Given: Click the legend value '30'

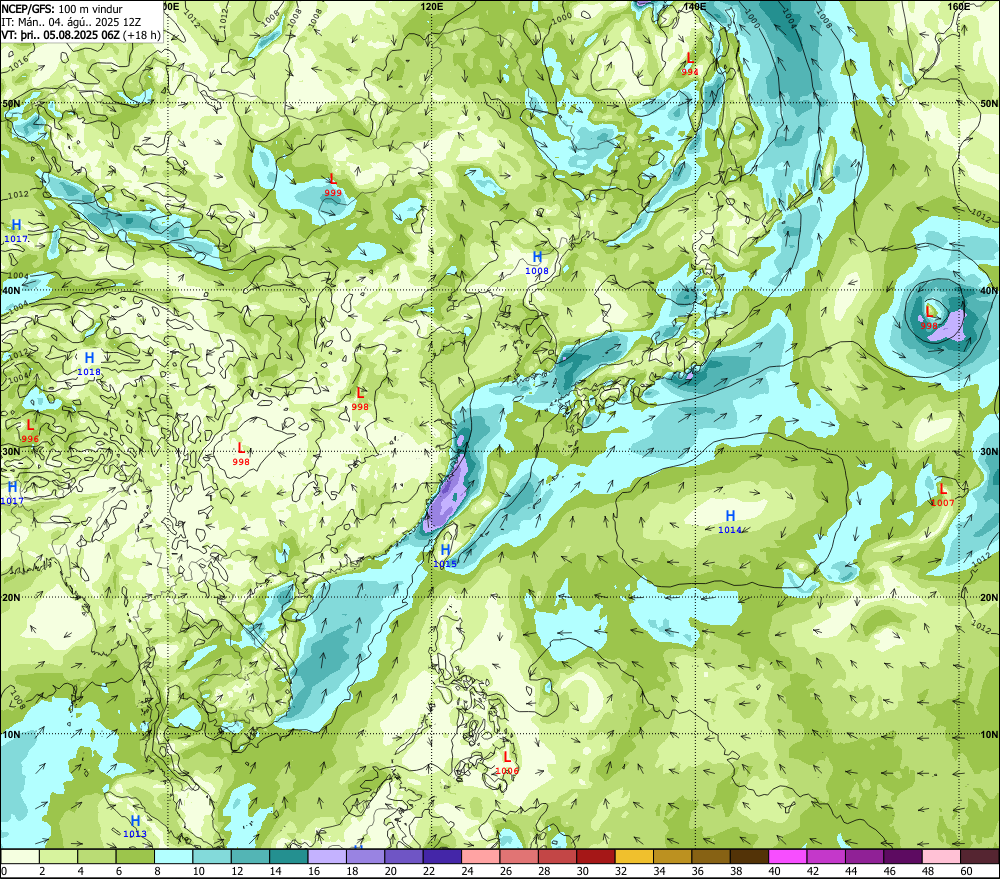Looking at the screenshot, I should (x=582, y=871).
